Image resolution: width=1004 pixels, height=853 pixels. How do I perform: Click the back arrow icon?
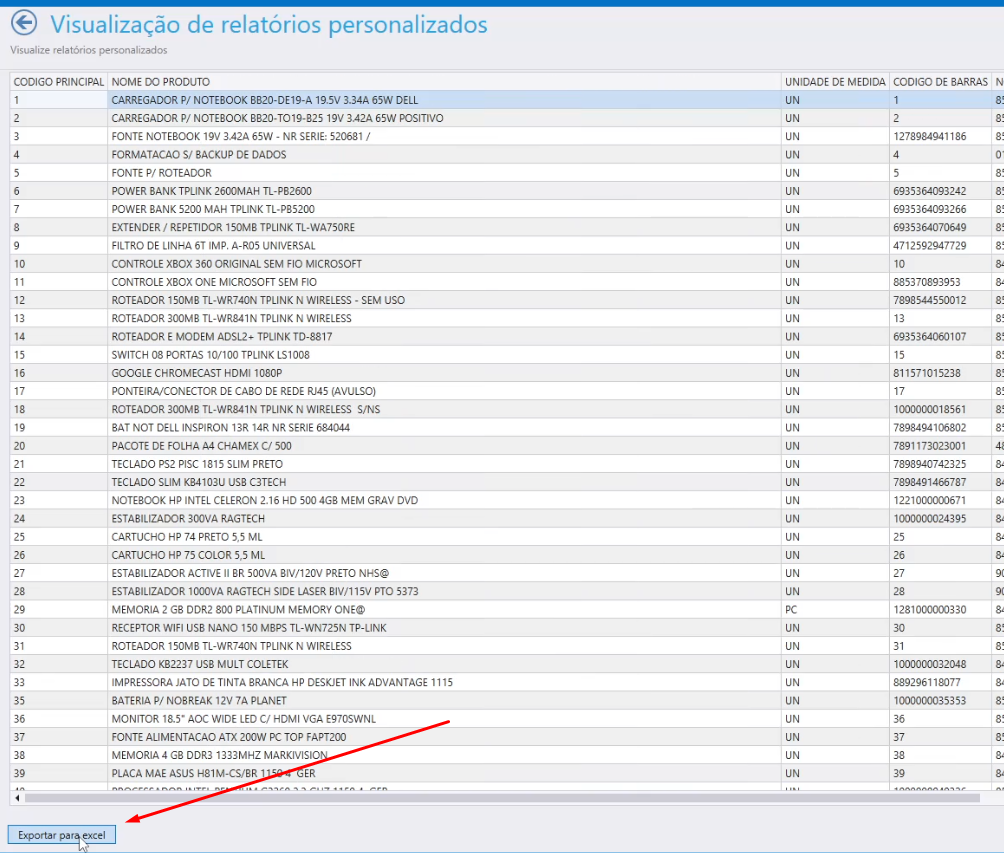22,23
